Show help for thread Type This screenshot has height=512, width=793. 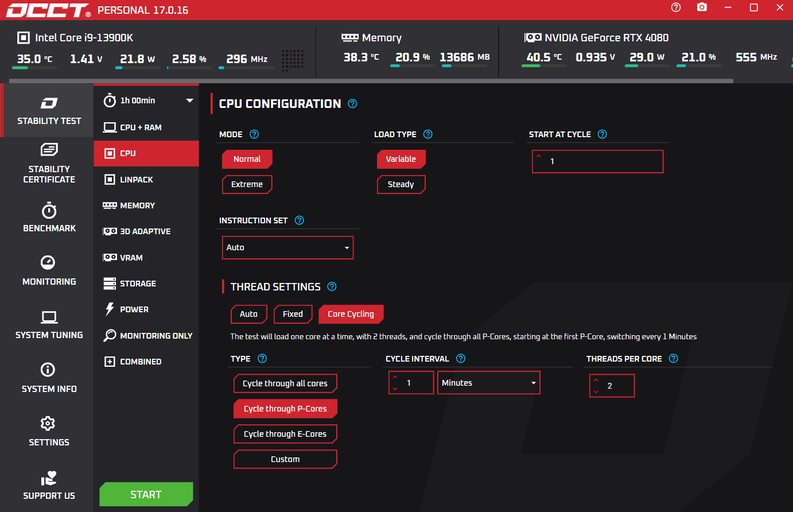point(262,358)
